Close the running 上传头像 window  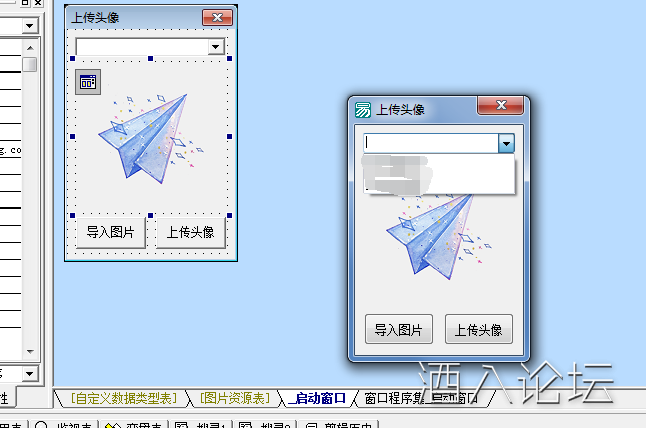[x=500, y=106]
